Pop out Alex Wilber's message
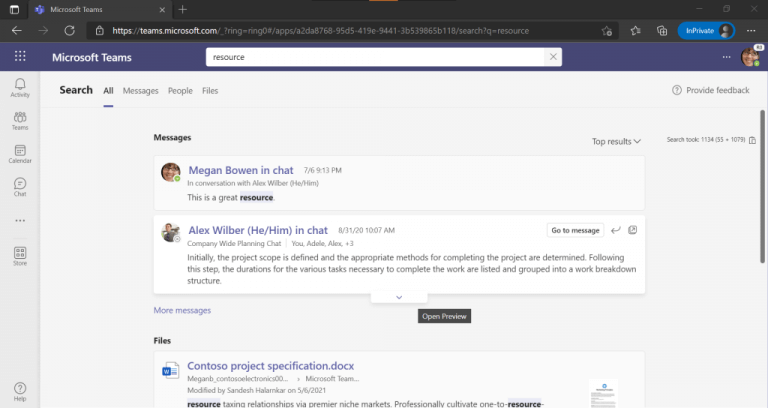This screenshot has height=408, width=768. coord(633,230)
